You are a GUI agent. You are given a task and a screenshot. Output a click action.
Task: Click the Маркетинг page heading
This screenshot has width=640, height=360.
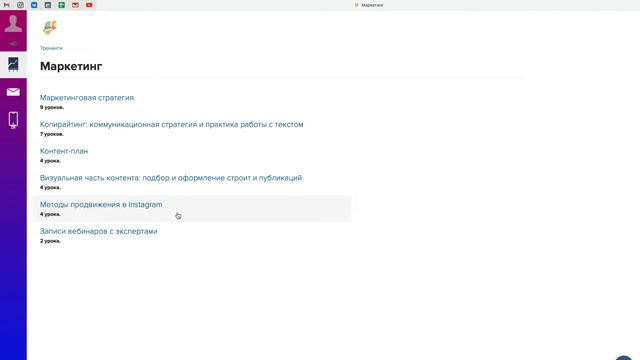point(71,66)
